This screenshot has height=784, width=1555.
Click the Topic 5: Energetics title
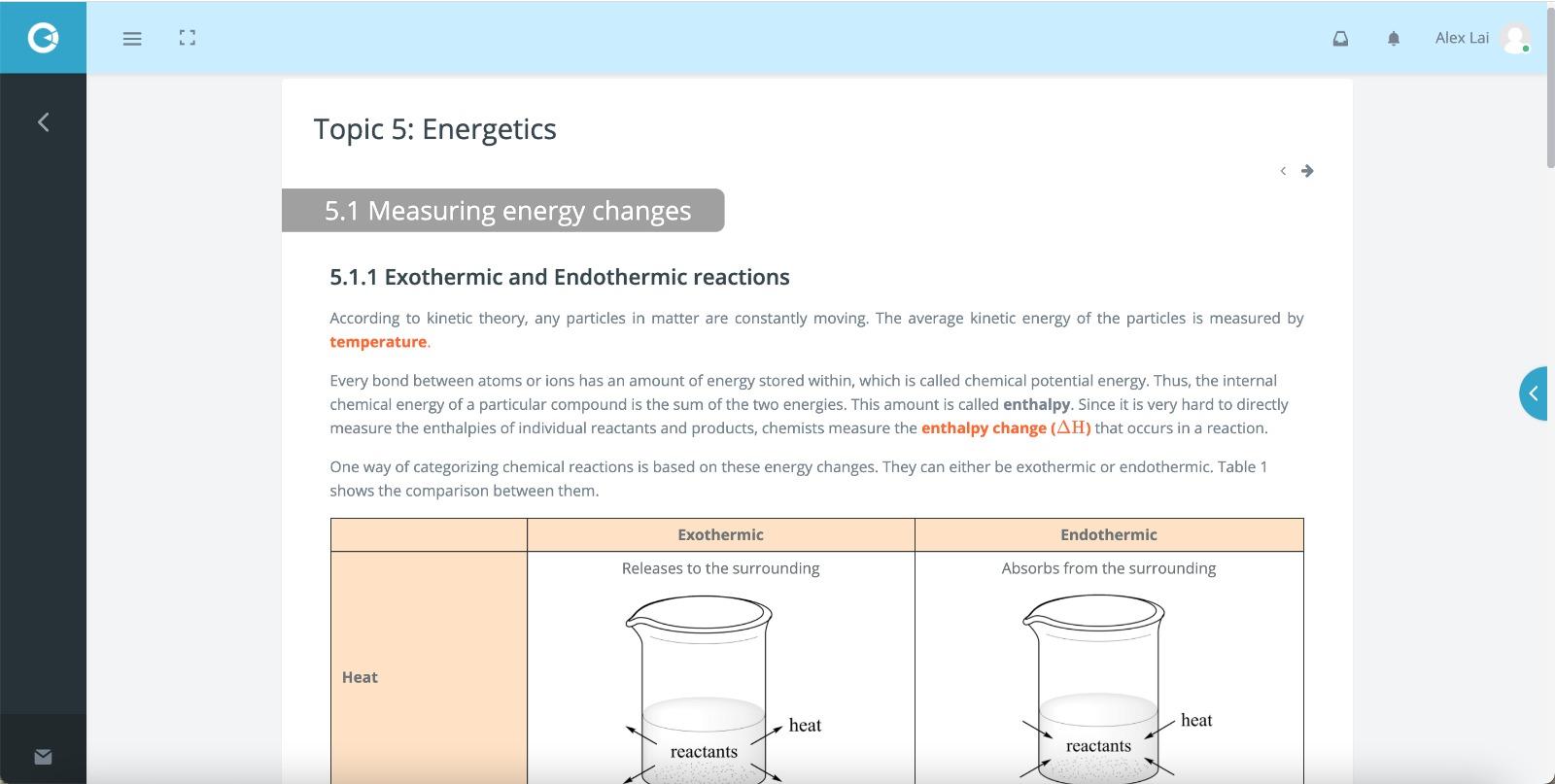[434, 129]
